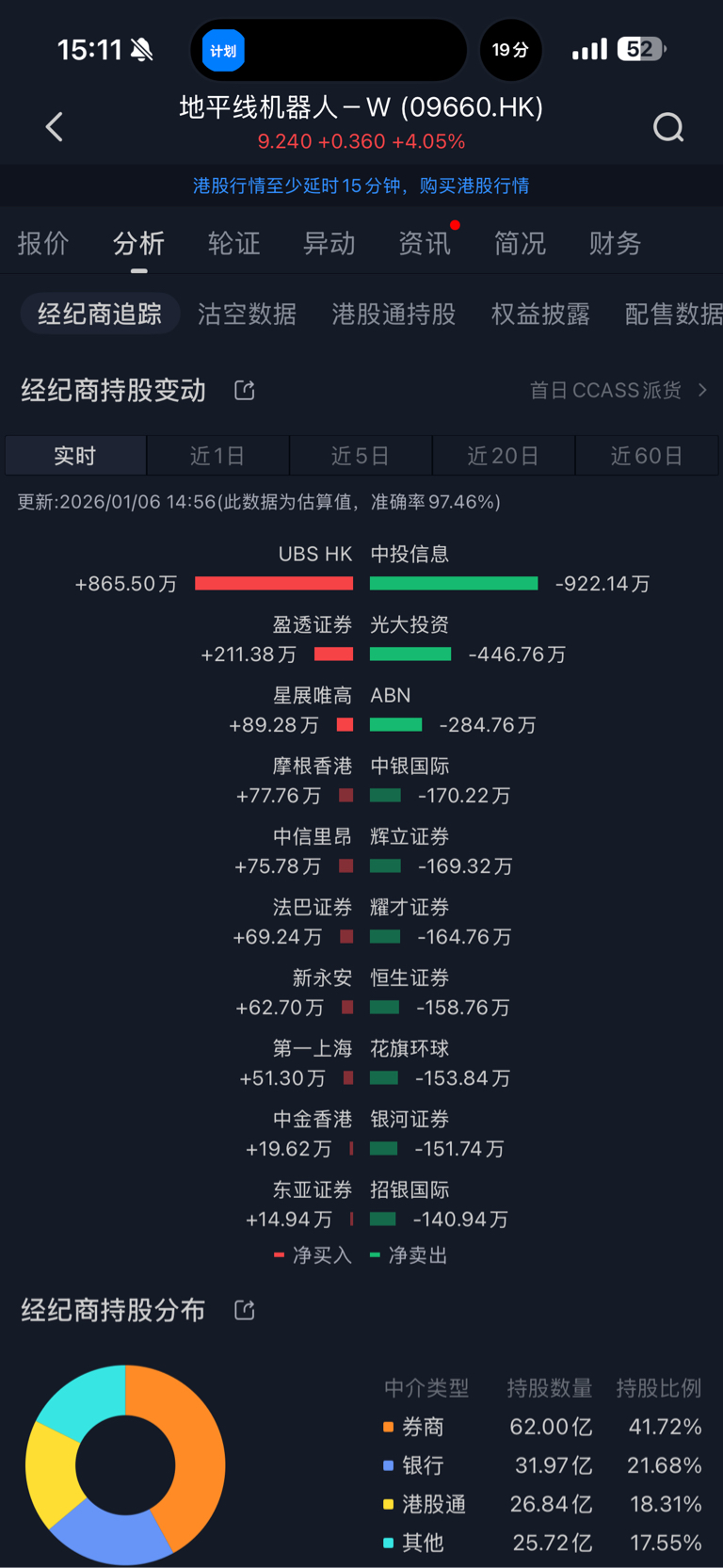723x1568 pixels.
Task: Switch to the 近60日 range
Action: coord(646,456)
